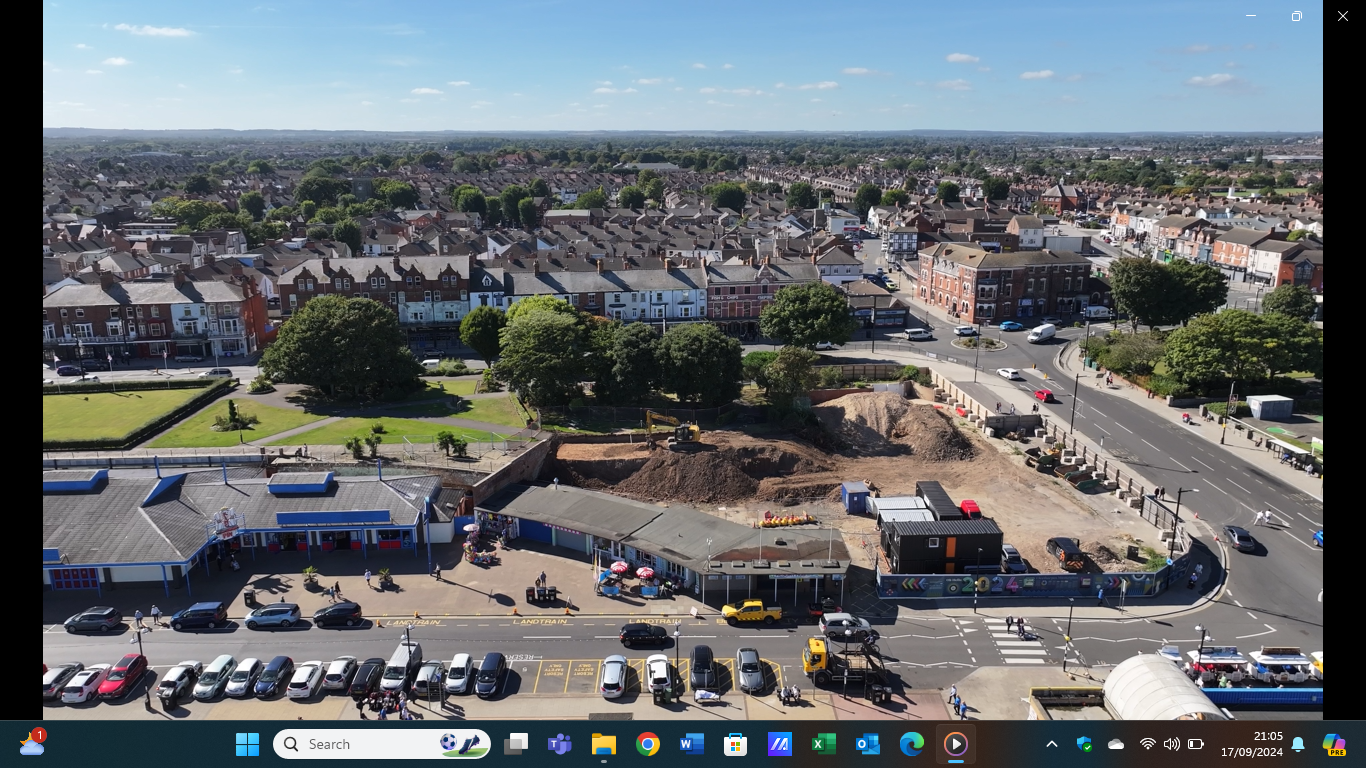Viewport: 1366px width, 768px height.
Task: Open OneDrive cloud status in tray
Action: pos(1116,744)
